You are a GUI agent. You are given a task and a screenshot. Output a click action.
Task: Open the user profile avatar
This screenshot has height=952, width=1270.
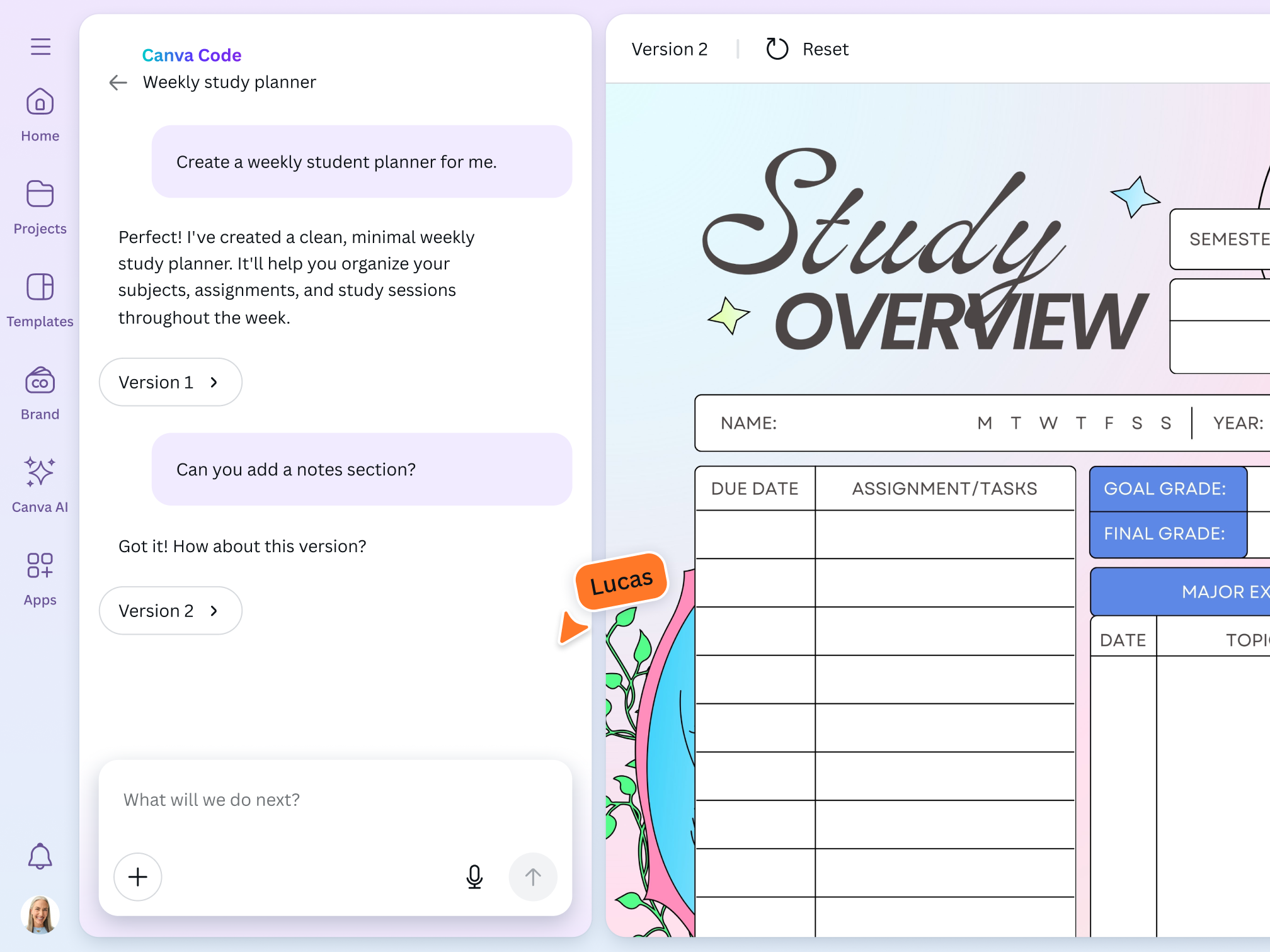click(x=40, y=914)
